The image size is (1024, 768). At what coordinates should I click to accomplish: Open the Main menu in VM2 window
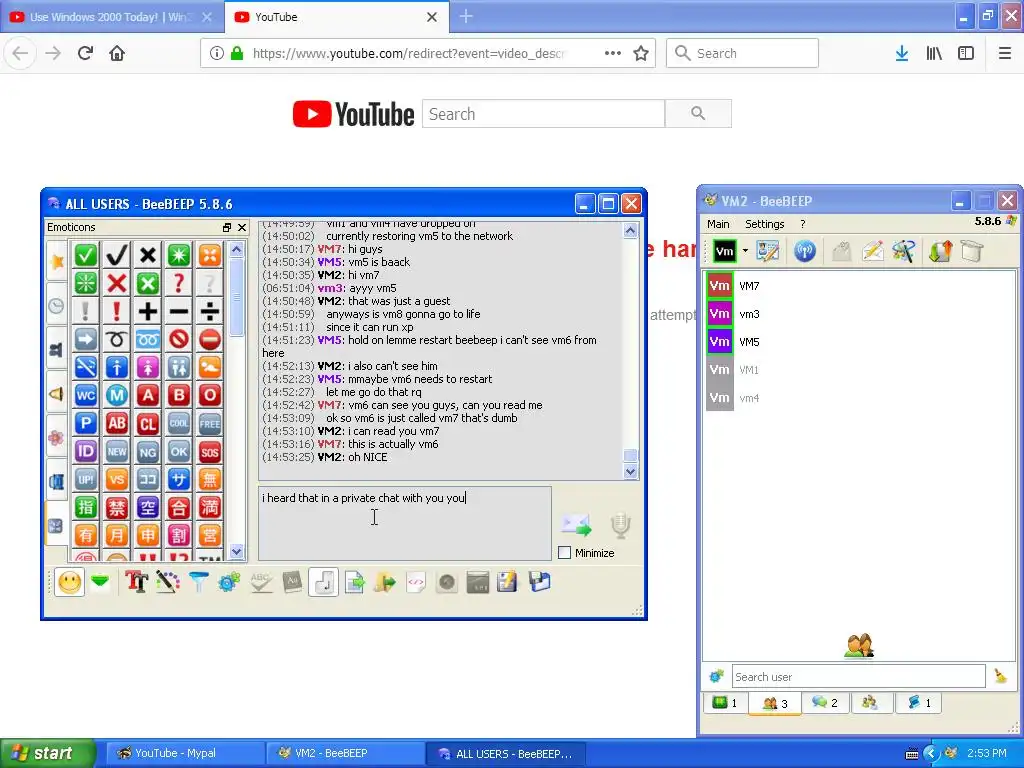point(718,224)
